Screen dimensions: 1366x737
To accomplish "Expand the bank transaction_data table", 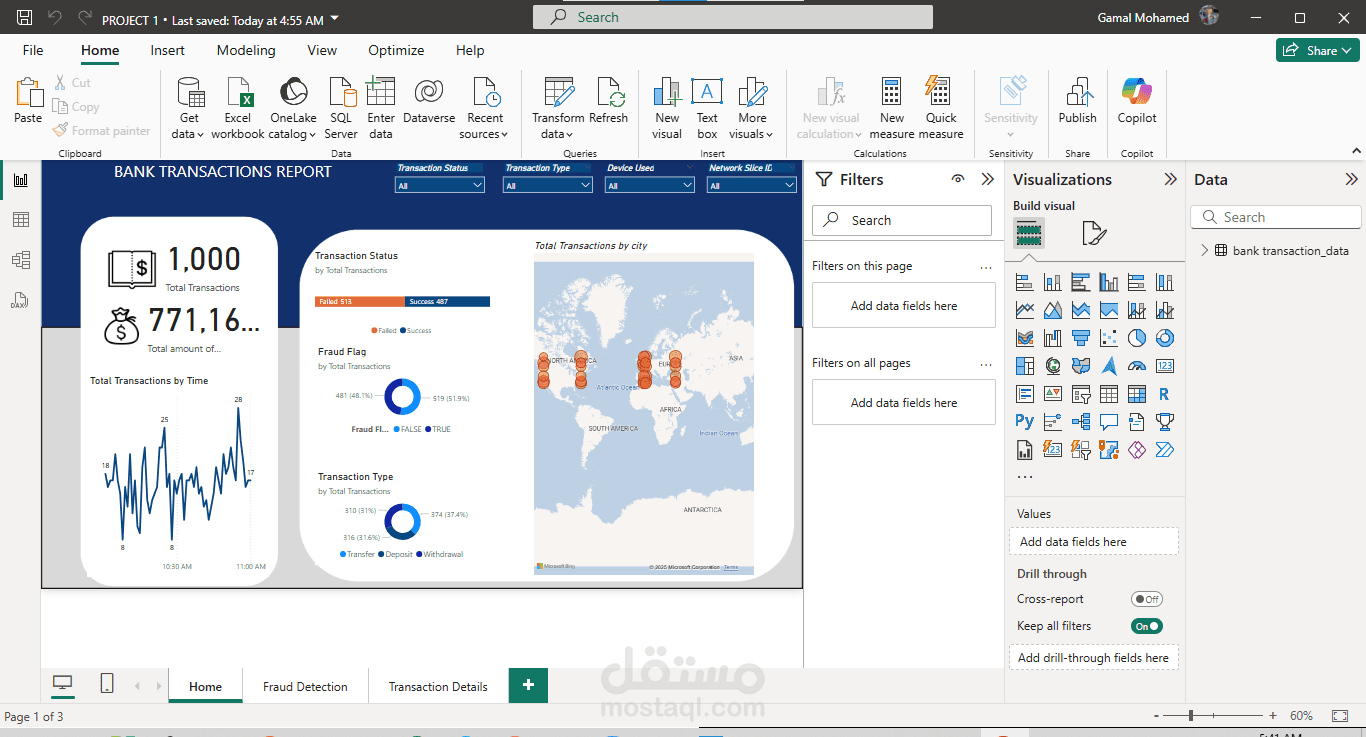I will pyautogui.click(x=1205, y=251).
